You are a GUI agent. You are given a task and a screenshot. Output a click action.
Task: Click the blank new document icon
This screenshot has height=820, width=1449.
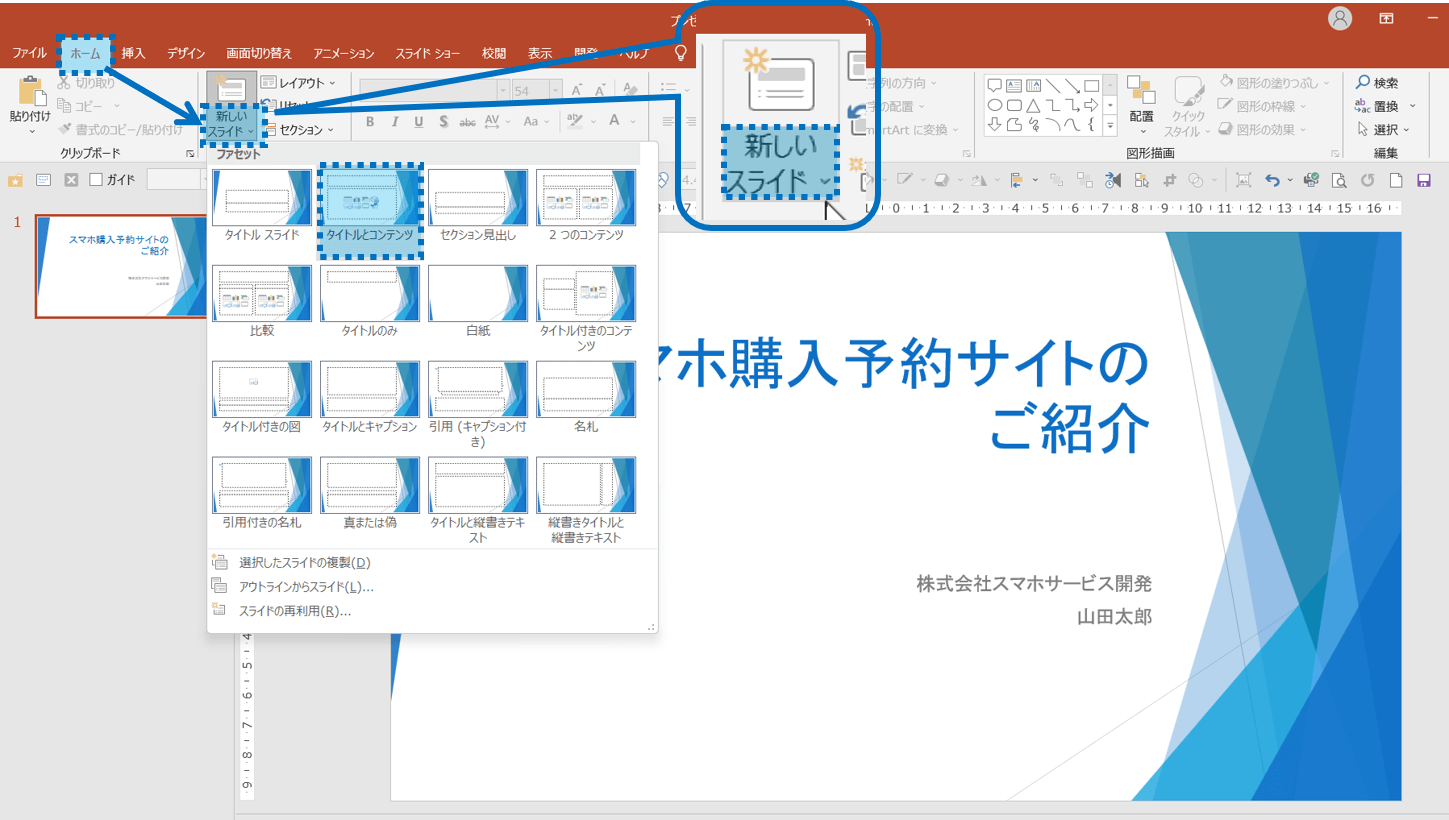1396,180
